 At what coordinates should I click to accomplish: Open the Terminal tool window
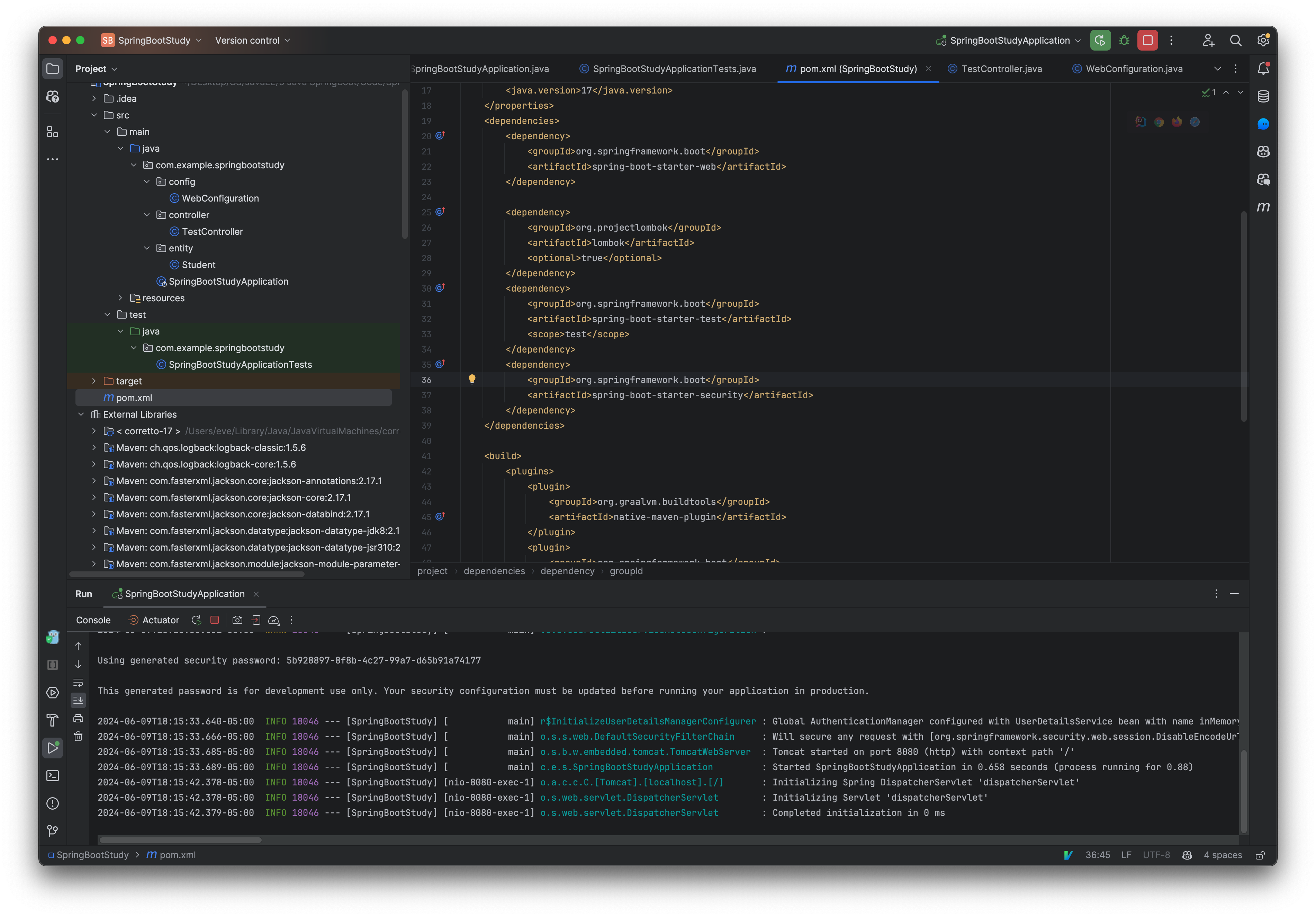52,775
